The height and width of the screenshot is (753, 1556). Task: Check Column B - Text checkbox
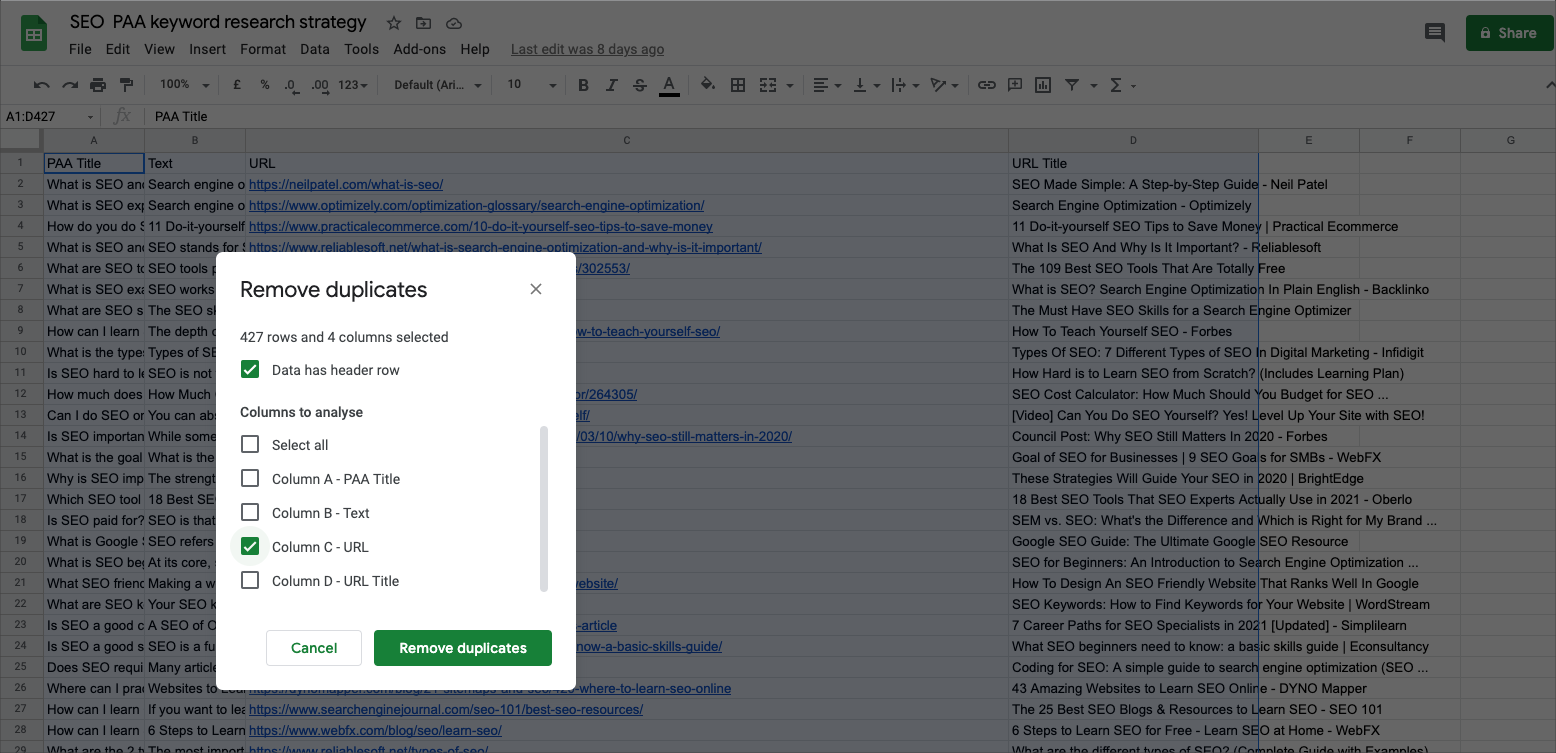pyautogui.click(x=250, y=513)
